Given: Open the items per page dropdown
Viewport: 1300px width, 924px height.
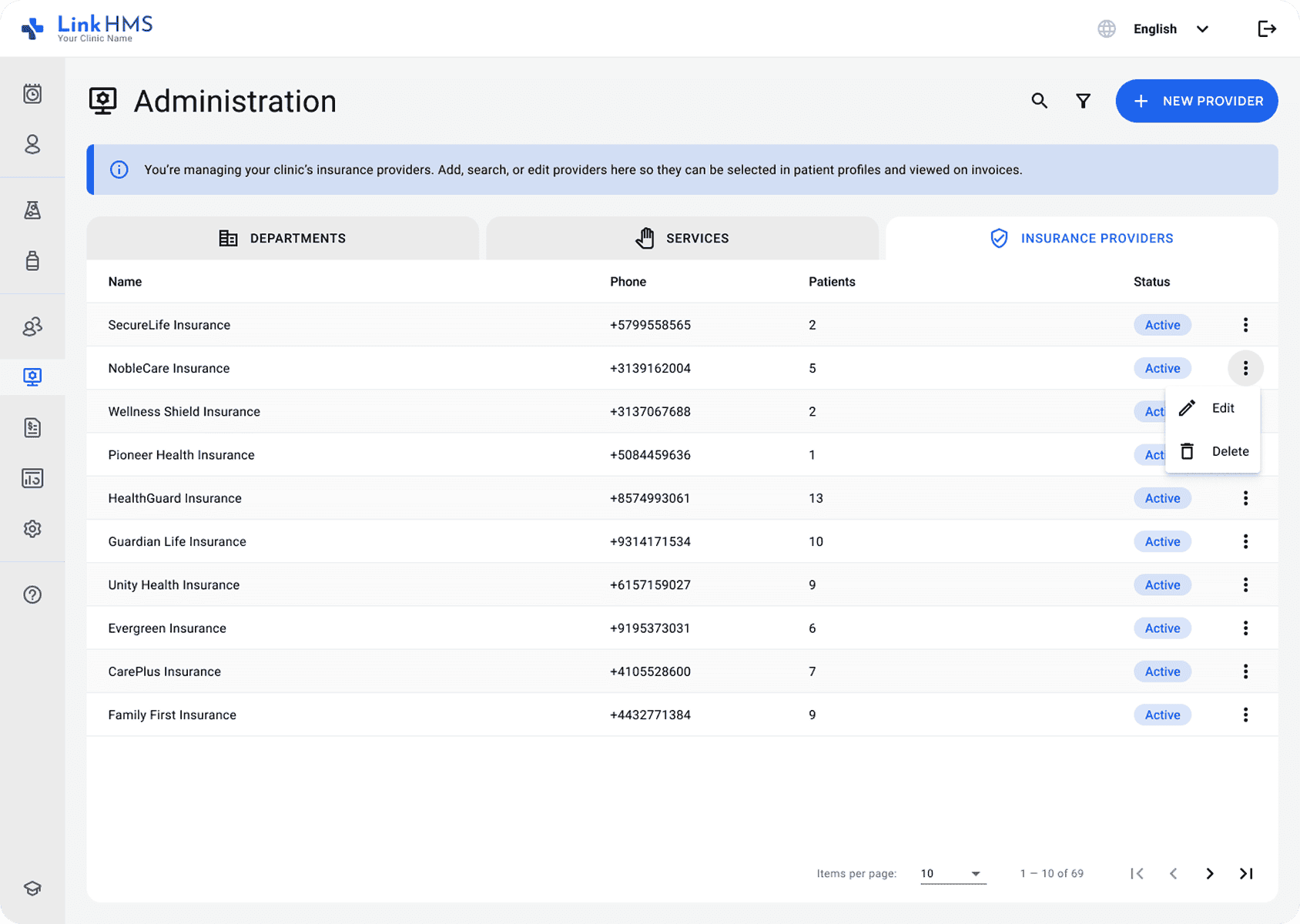Looking at the screenshot, I should click(953, 873).
